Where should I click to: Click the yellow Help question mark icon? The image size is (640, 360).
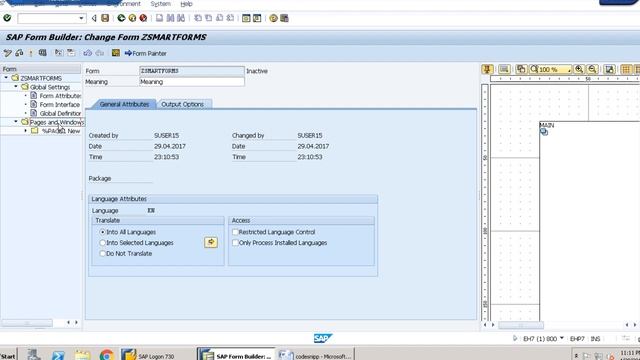[x=273, y=18]
